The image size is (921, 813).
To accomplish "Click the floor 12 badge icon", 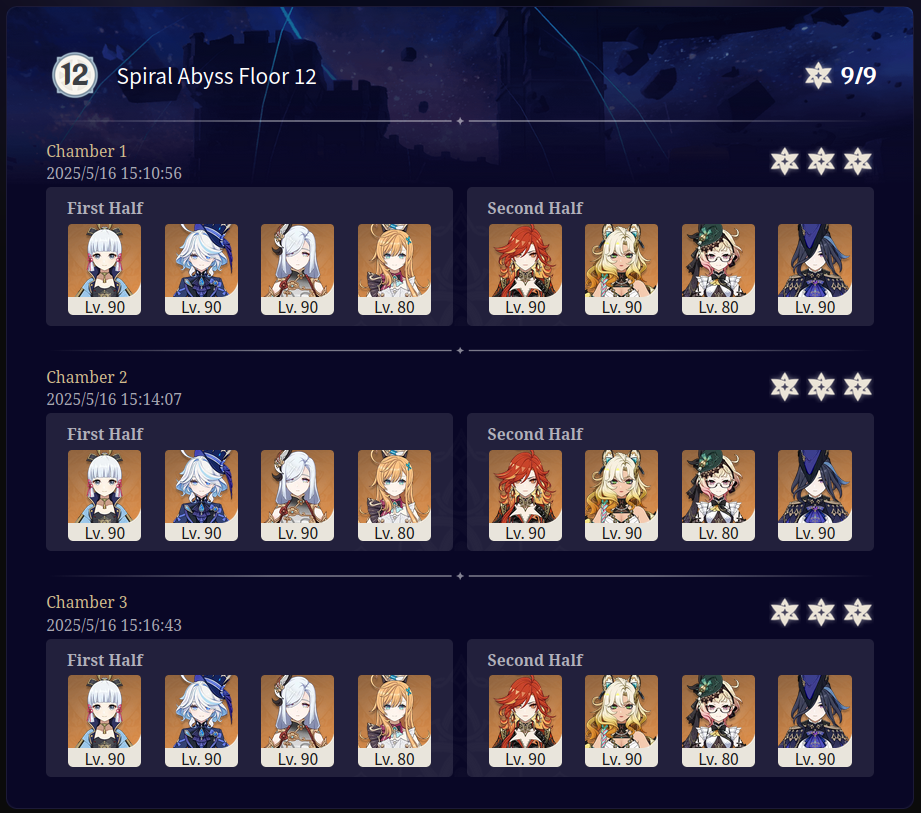I will click(75, 75).
